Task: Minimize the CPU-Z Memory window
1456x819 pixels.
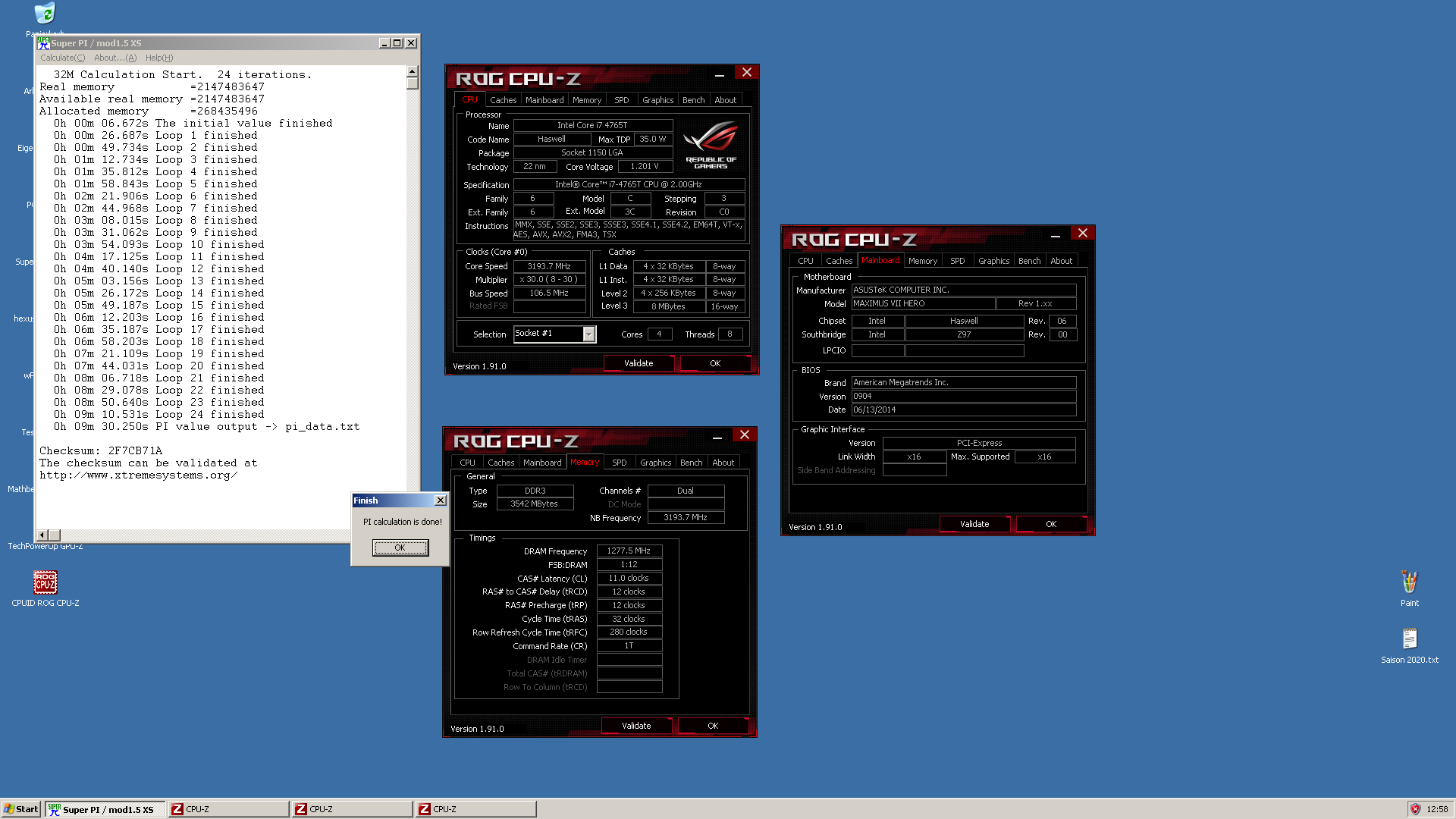Action: click(x=717, y=438)
